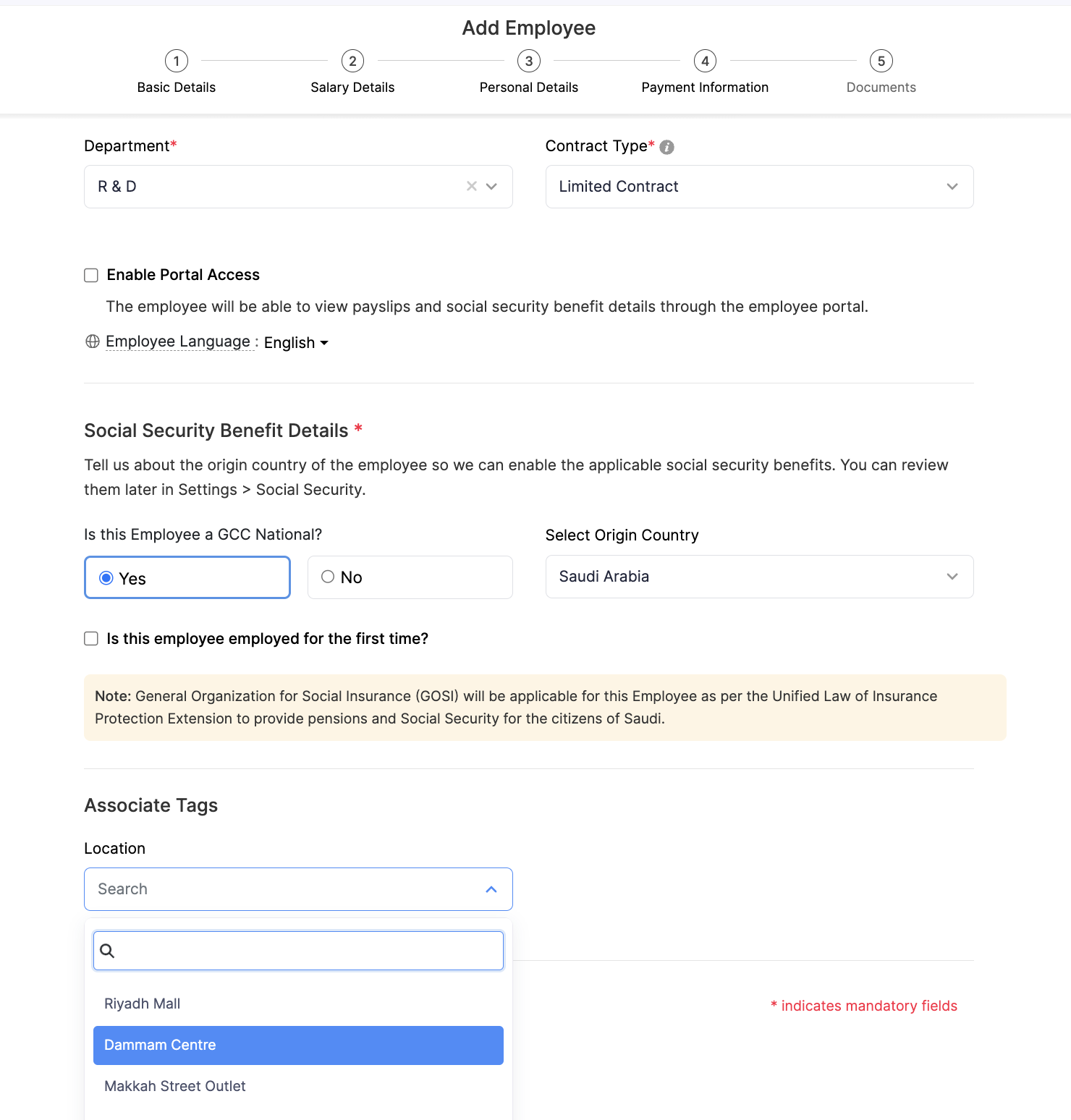Clear the R & D department selection

pyautogui.click(x=471, y=186)
